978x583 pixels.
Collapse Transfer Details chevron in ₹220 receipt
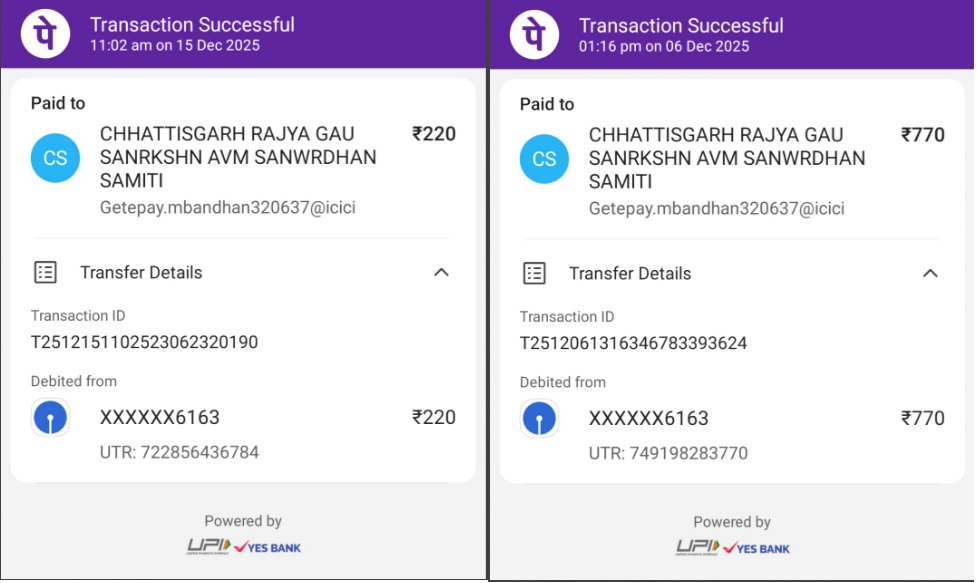click(441, 272)
